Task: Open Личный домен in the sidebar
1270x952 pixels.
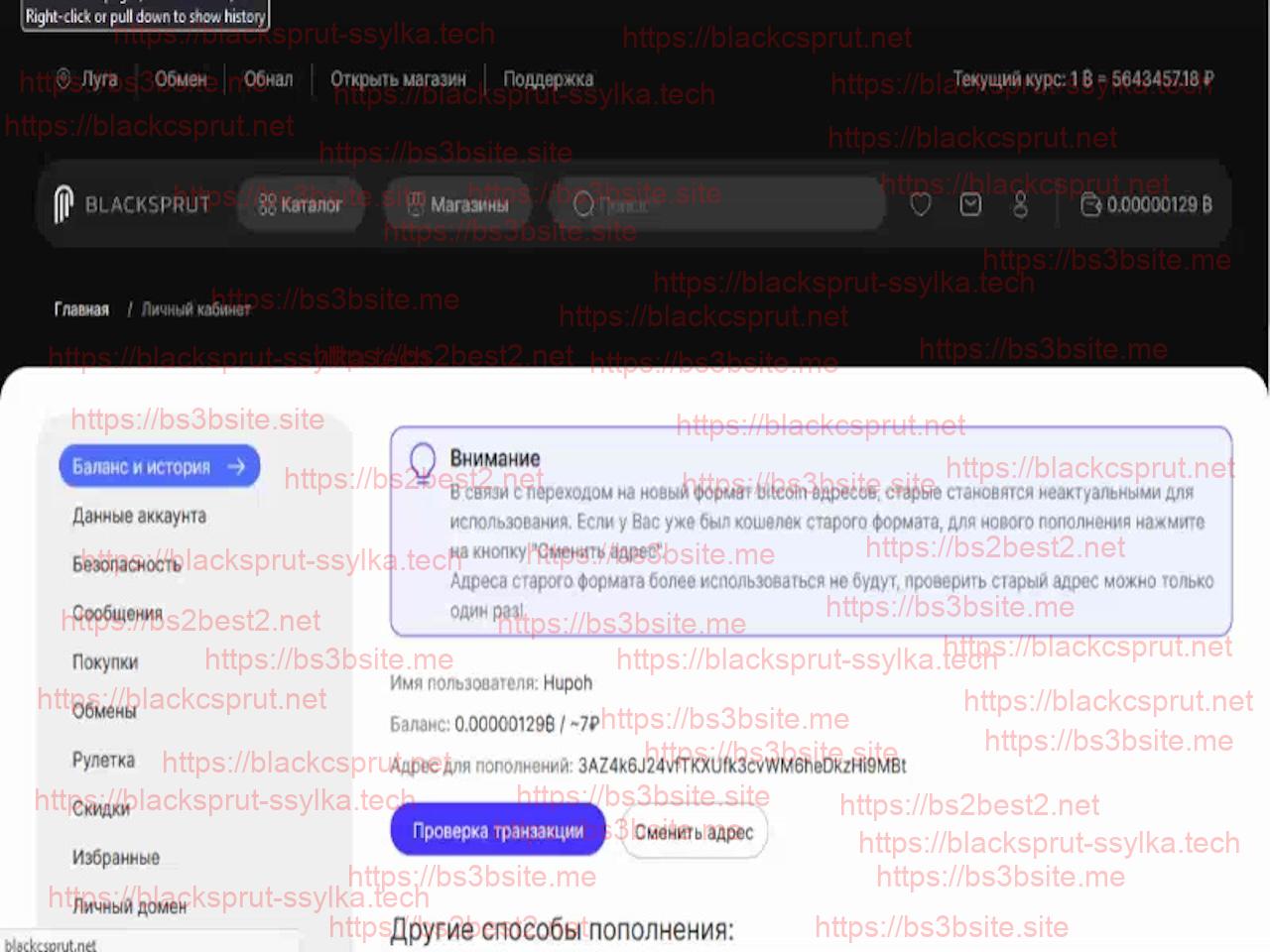Action: click(129, 905)
